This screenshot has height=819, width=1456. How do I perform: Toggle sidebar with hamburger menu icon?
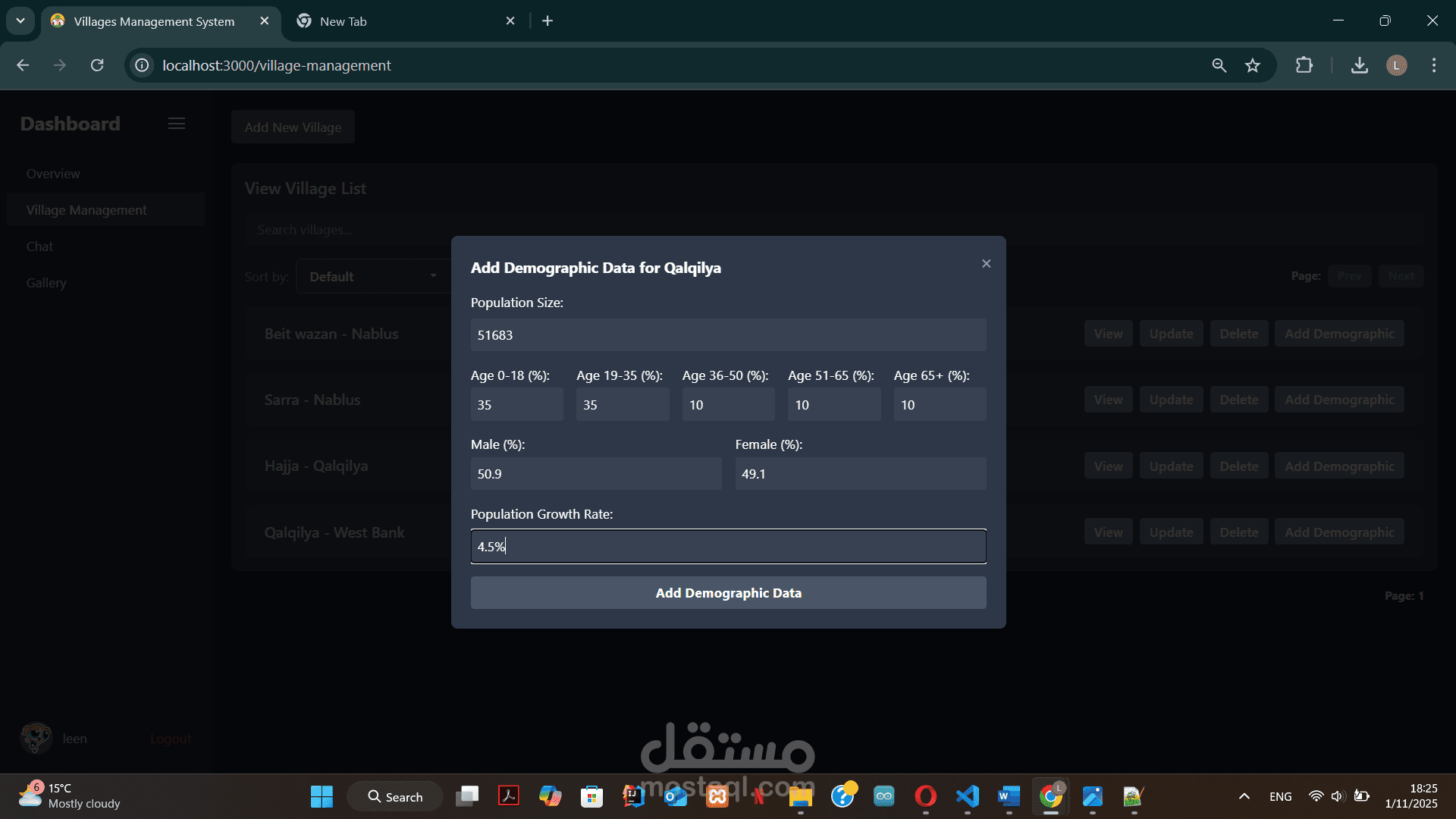pos(177,124)
